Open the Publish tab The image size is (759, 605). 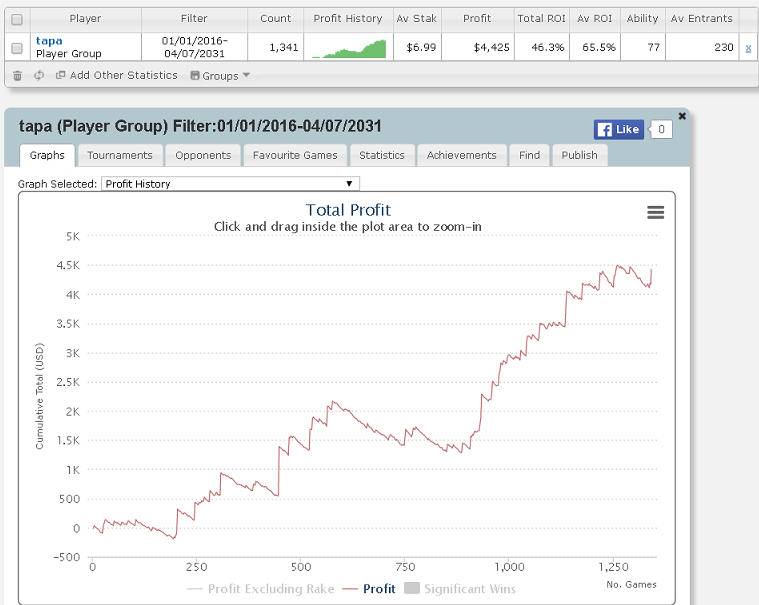pyautogui.click(x=579, y=155)
